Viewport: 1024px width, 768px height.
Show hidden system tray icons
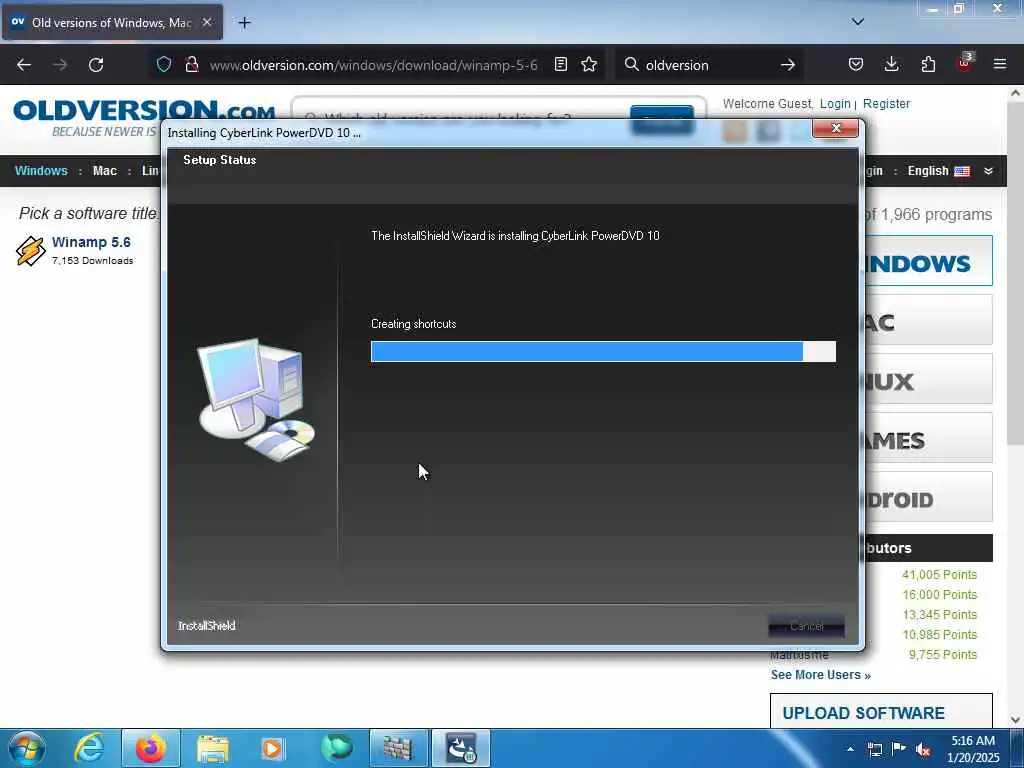(850, 749)
